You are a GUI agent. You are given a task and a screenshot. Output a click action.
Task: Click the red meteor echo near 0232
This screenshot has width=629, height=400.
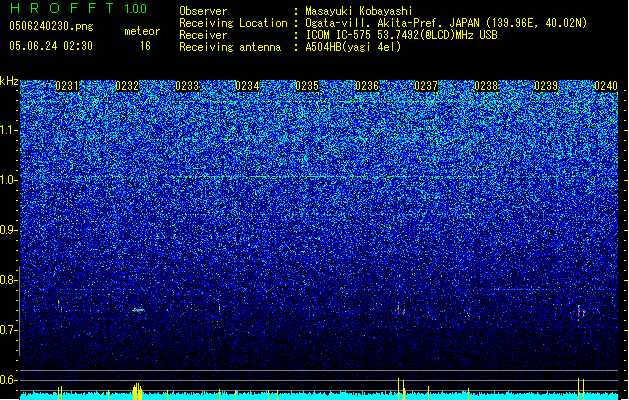click(138, 310)
